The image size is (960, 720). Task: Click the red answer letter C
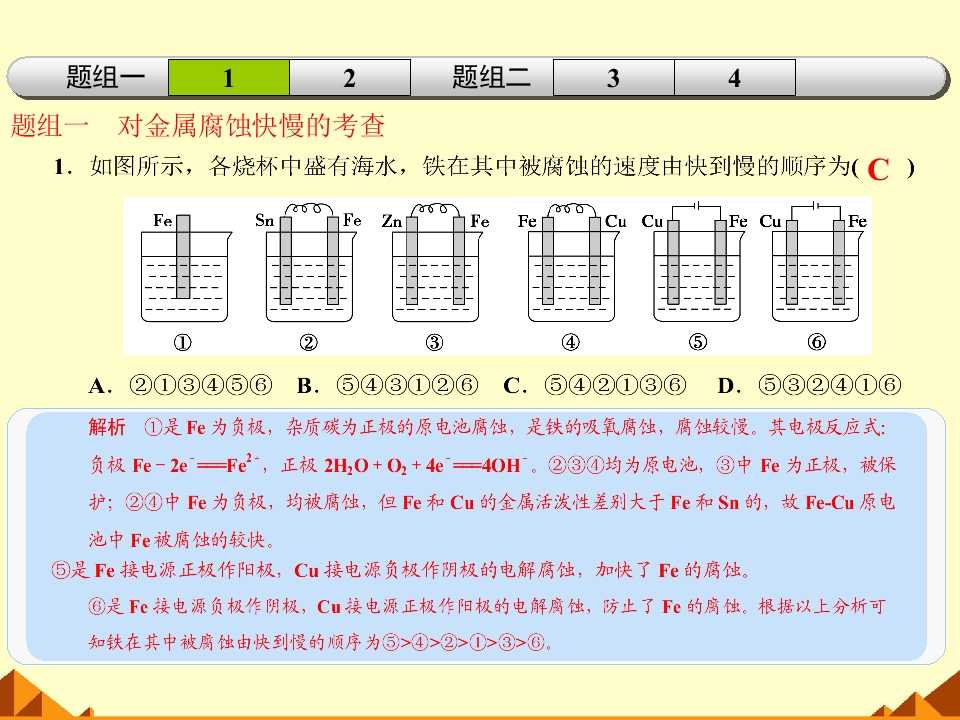coord(878,170)
